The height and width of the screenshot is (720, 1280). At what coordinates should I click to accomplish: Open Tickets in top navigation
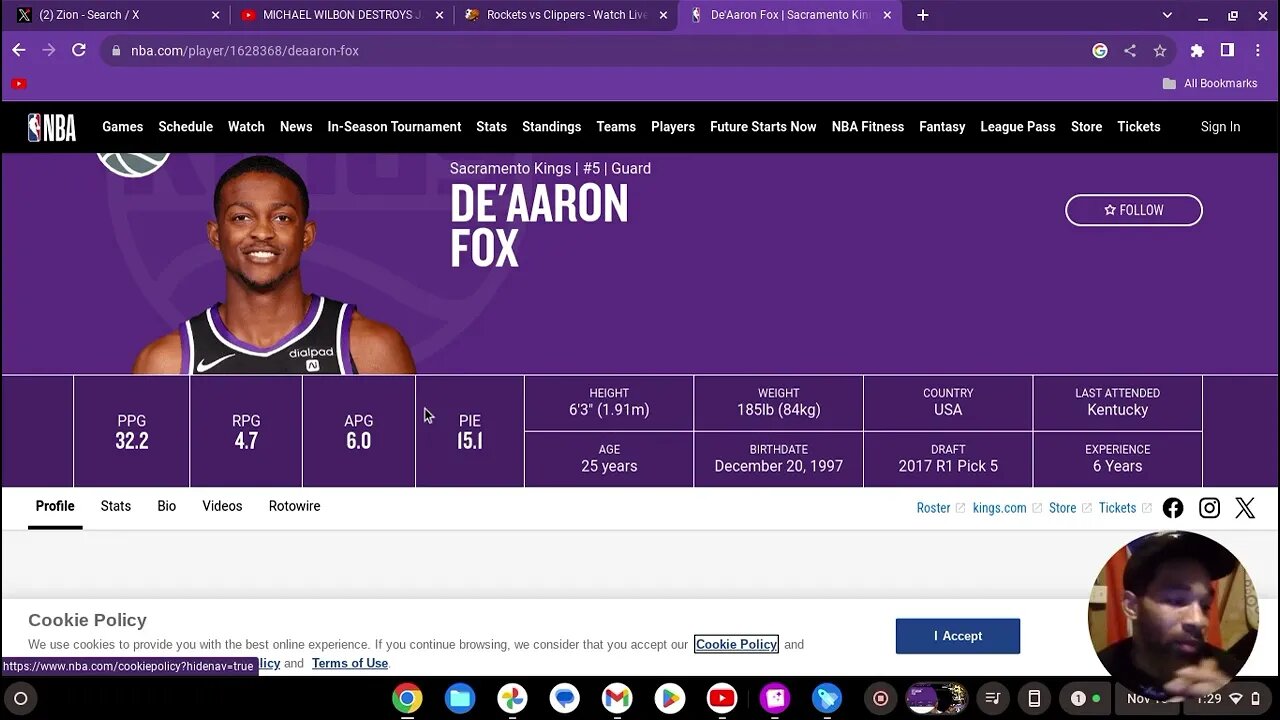coord(1139,127)
